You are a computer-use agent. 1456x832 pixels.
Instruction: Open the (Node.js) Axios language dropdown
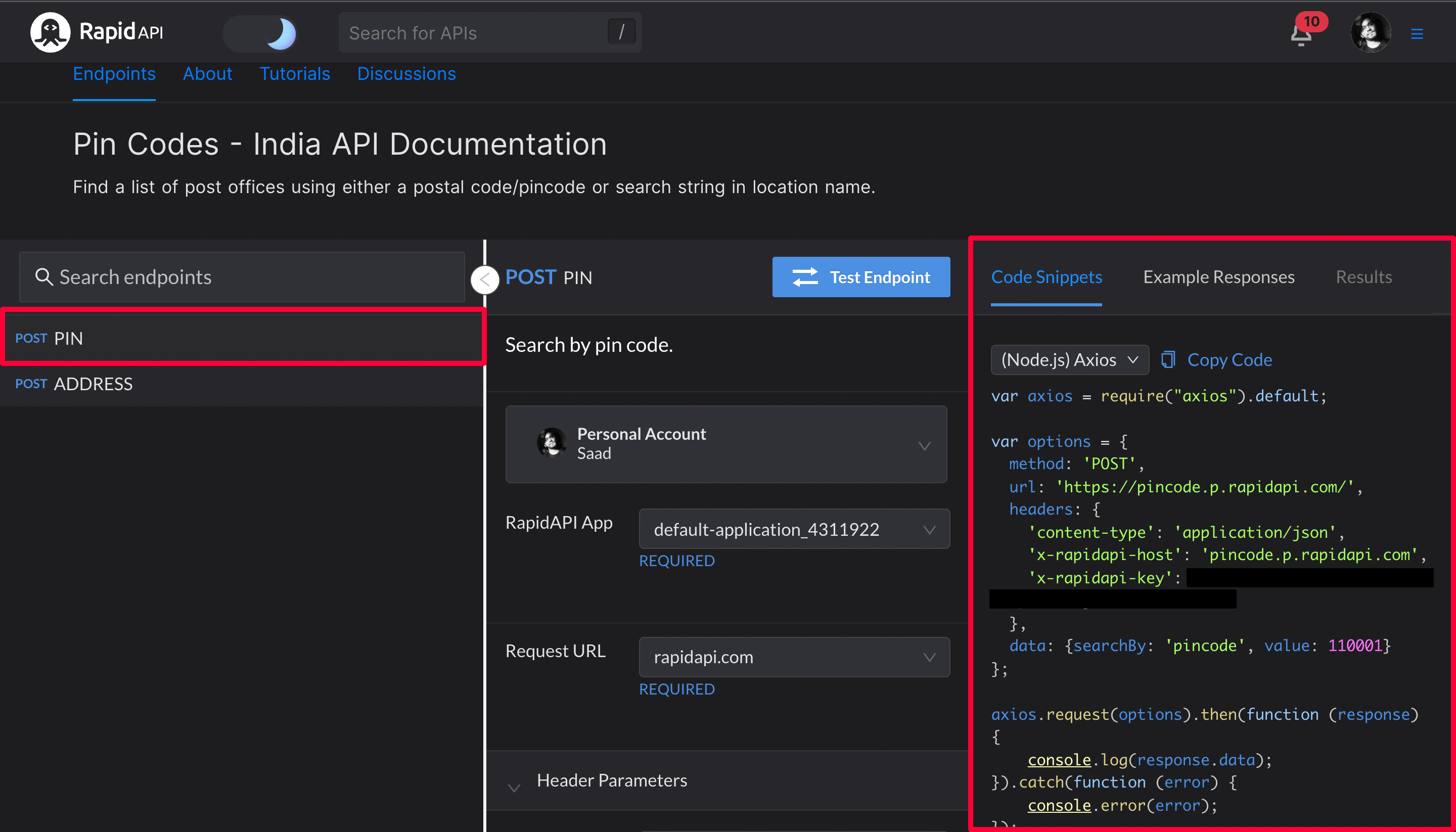point(1069,359)
